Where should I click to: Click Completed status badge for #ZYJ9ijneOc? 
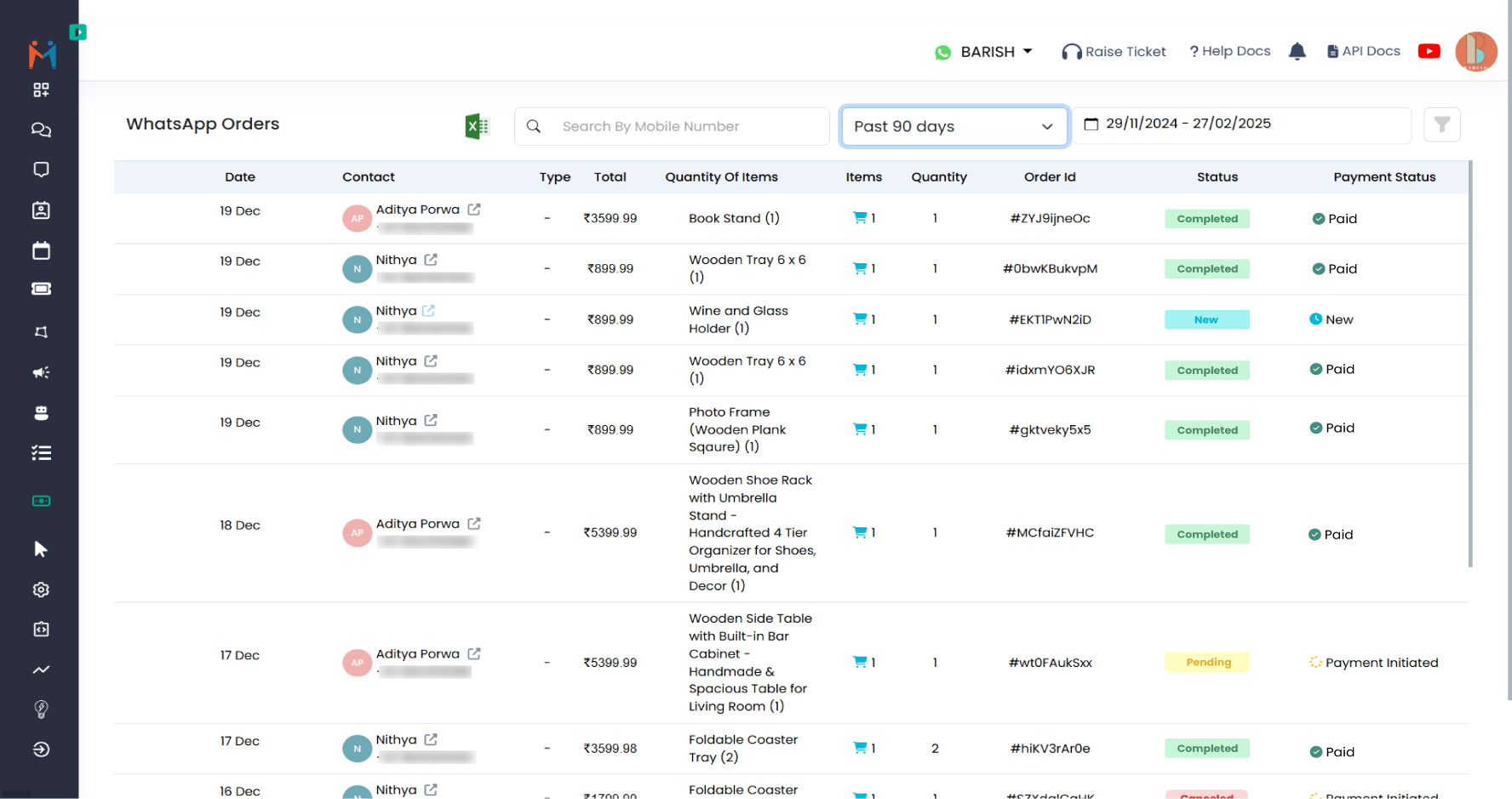(x=1207, y=219)
